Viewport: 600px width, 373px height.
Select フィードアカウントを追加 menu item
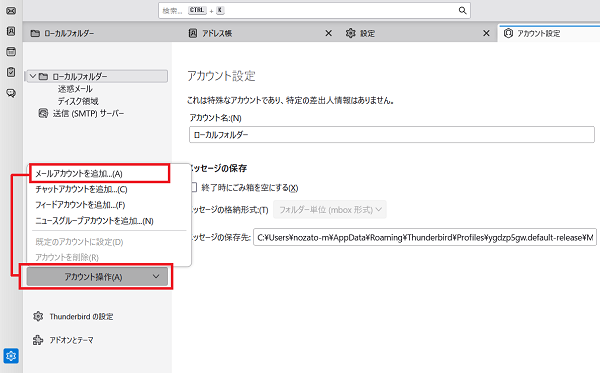click(80, 205)
